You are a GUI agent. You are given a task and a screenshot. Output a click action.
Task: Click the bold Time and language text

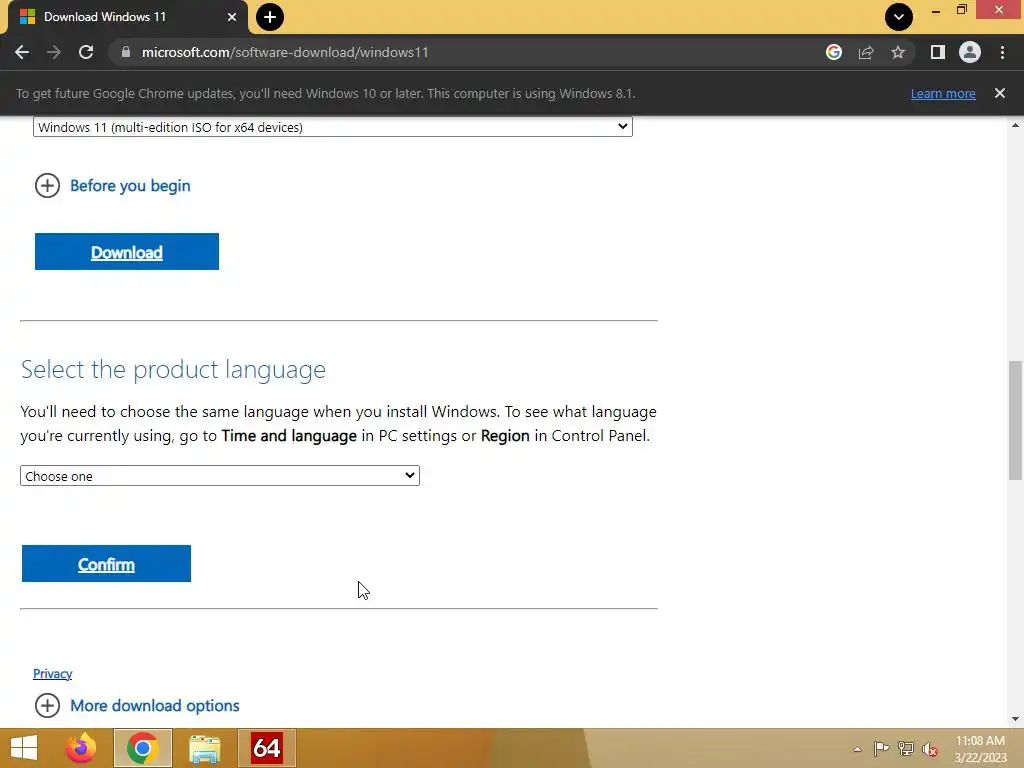pyautogui.click(x=289, y=436)
